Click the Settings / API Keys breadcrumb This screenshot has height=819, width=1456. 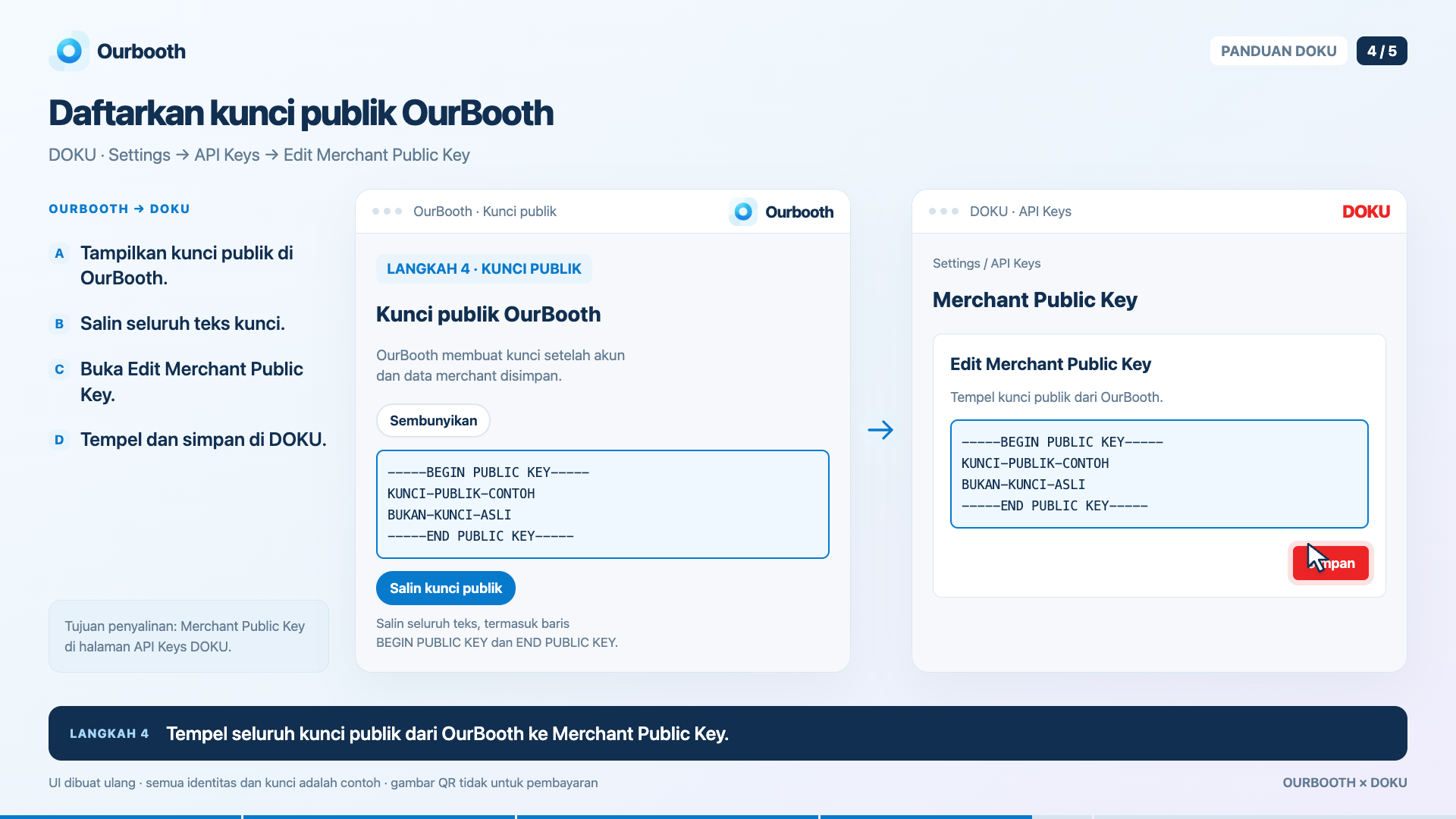click(987, 263)
